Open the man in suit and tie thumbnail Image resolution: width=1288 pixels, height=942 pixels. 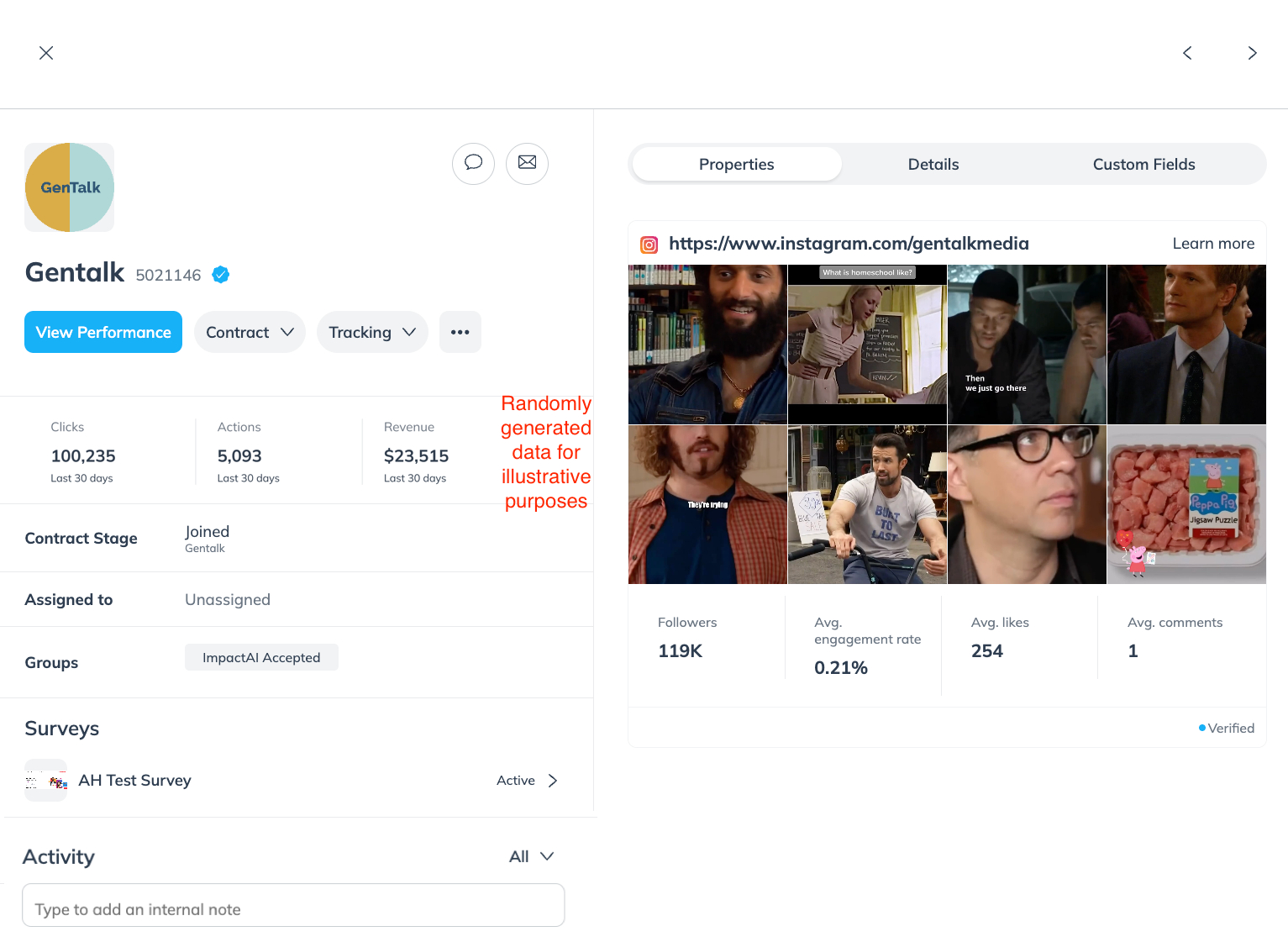(1186, 345)
